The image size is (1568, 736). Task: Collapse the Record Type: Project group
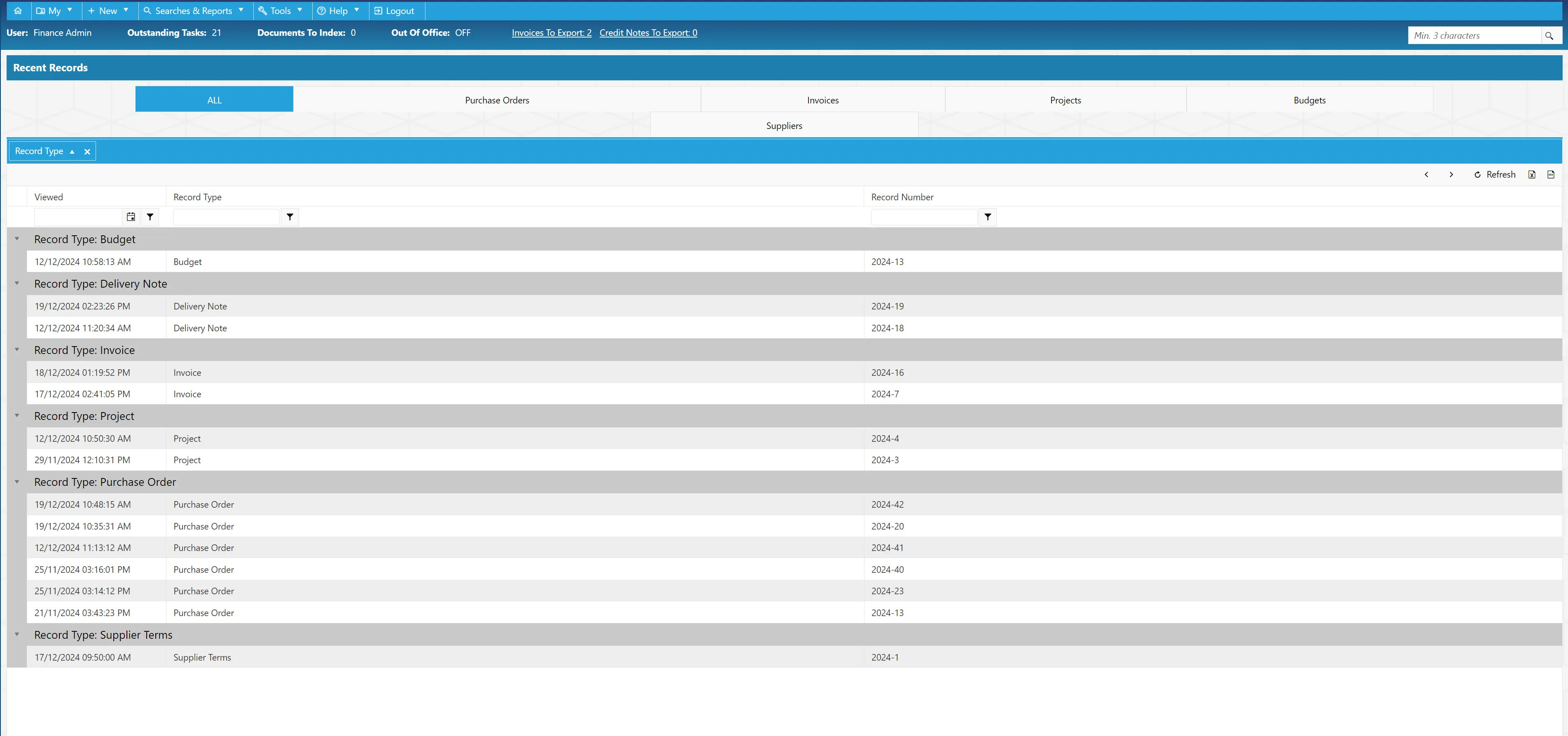17,415
